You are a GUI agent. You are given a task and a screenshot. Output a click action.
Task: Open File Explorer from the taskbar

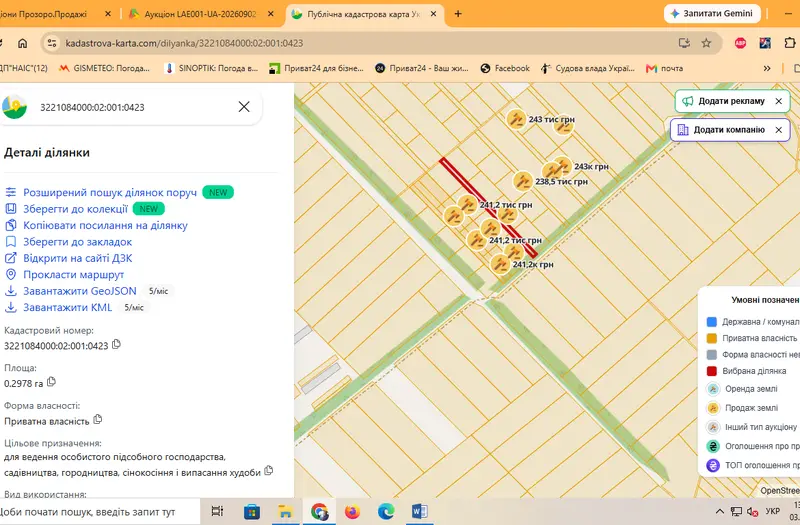pyautogui.click(x=285, y=511)
